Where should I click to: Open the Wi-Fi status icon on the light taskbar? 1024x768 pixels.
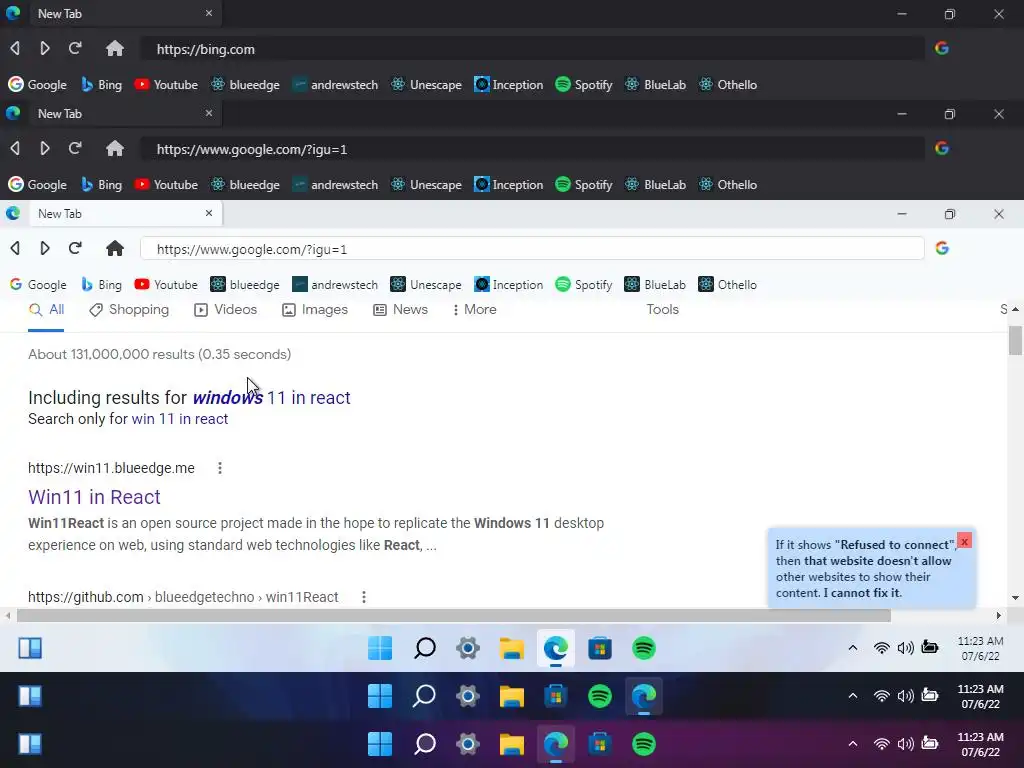click(x=882, y=648)
